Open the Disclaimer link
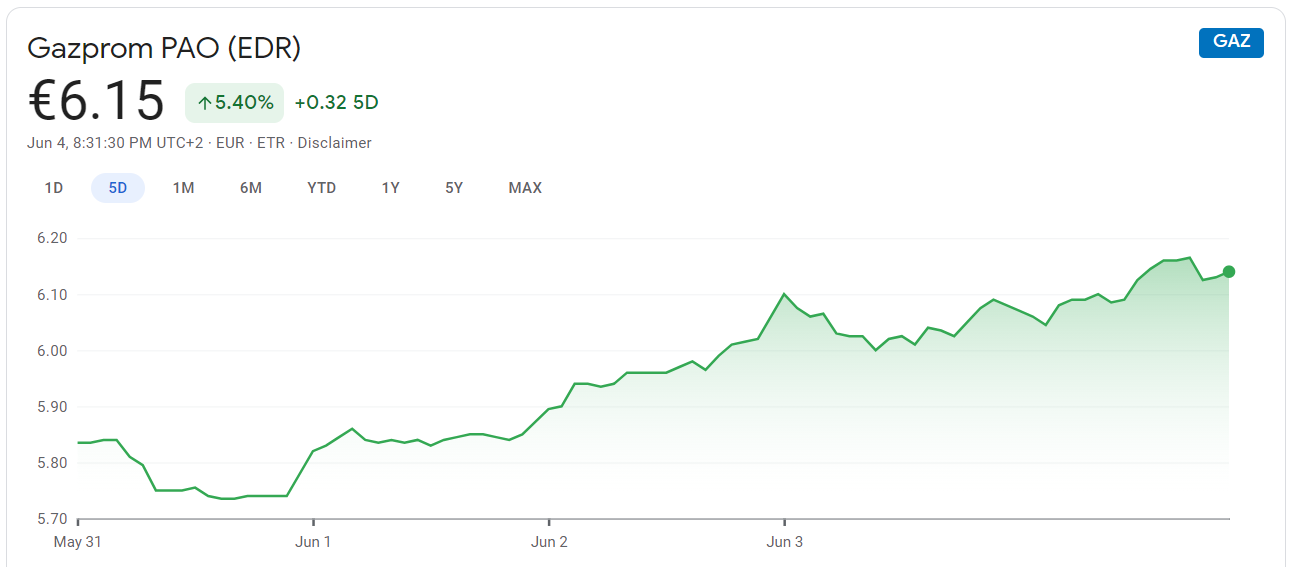 [334, 143]
